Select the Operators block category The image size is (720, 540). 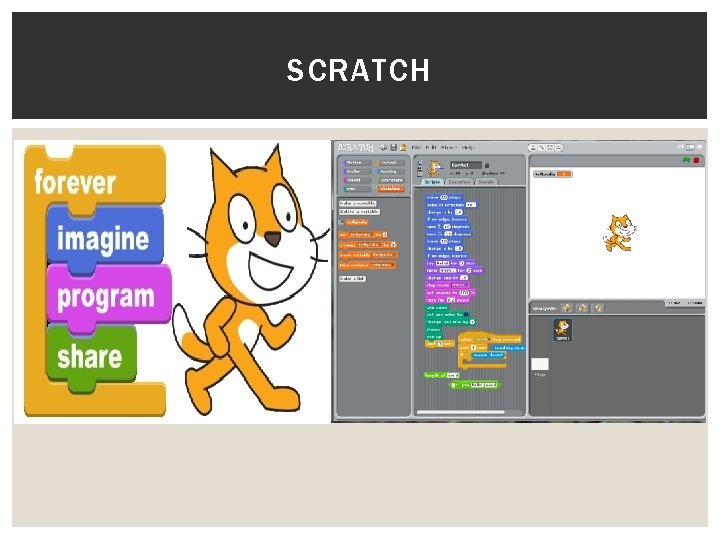tap(390, 180)
